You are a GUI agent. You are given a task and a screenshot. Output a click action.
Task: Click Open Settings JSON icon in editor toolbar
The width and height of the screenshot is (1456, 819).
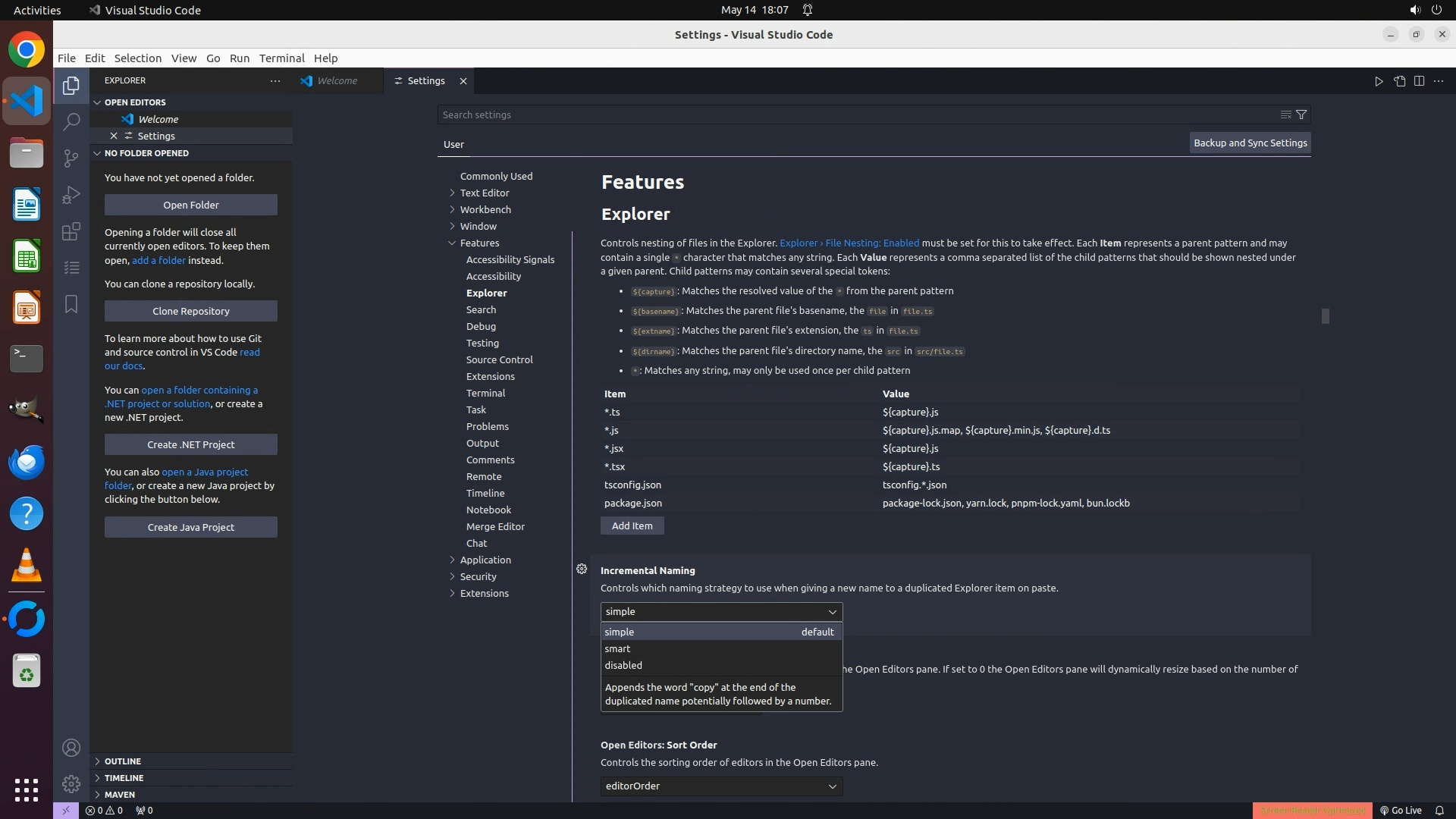[x=1399, y=81]
